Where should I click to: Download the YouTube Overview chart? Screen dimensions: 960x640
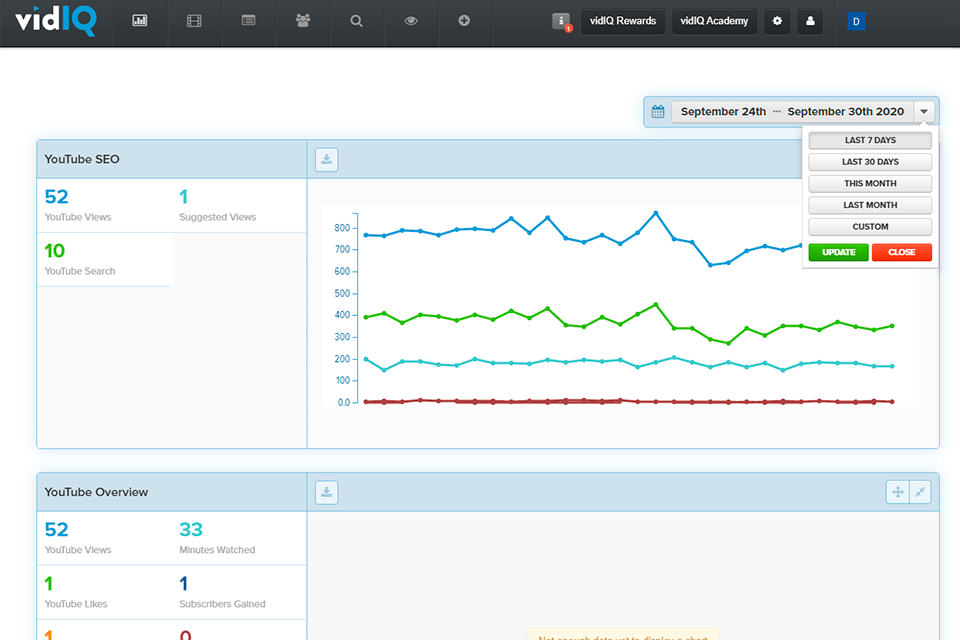pos(327,492)
